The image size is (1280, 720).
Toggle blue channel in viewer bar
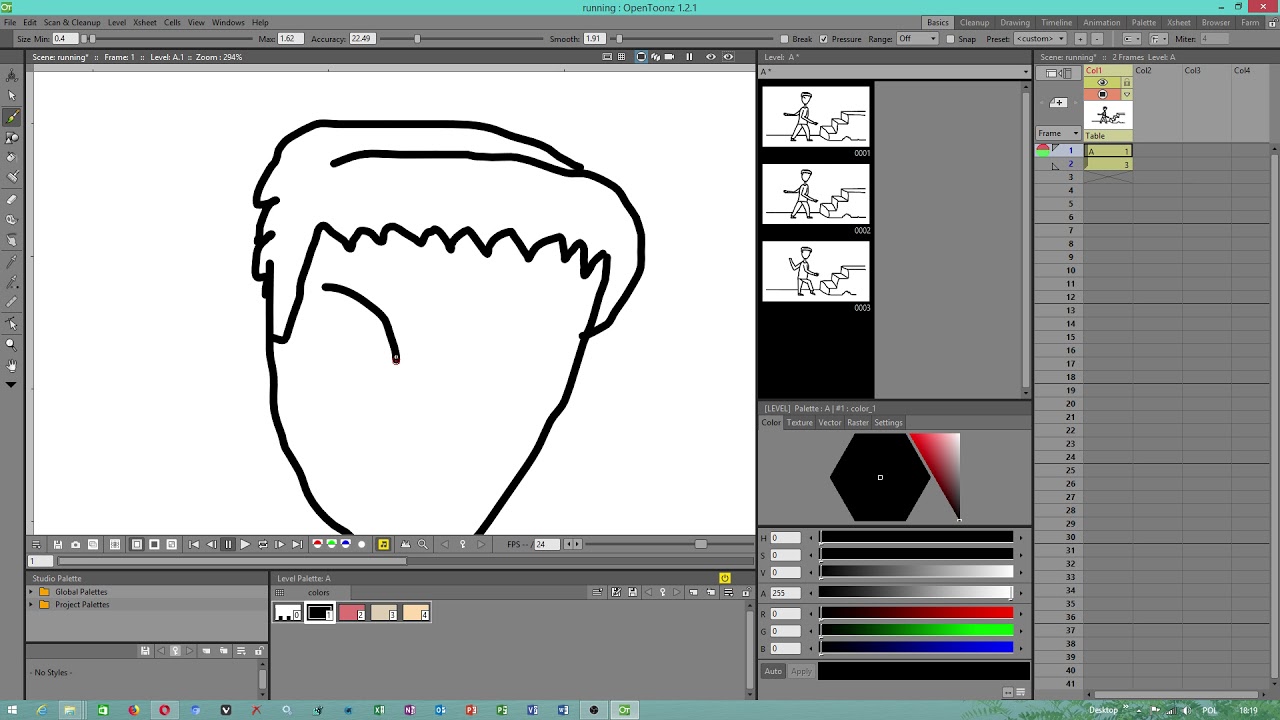point(345,544)
